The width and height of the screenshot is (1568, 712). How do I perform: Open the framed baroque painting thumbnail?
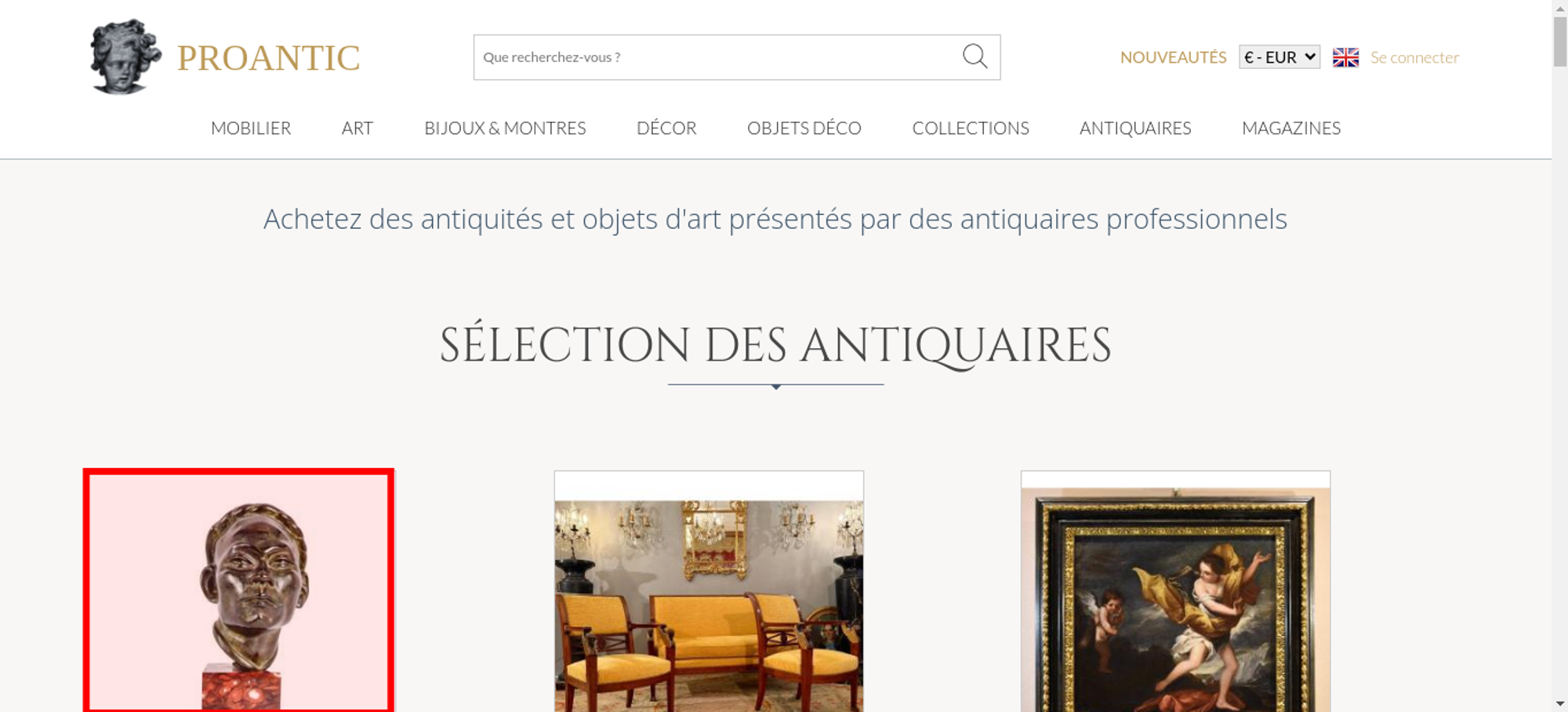[1175, 592]
